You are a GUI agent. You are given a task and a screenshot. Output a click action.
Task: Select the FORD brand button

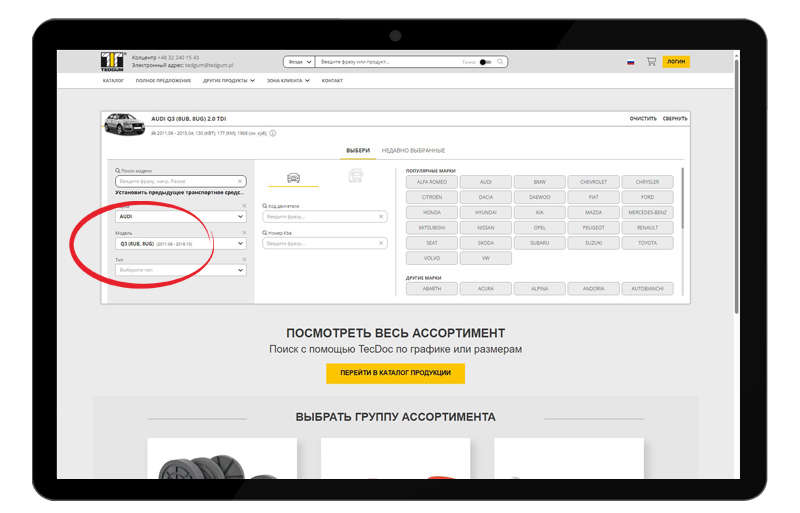tap(647, 197)
